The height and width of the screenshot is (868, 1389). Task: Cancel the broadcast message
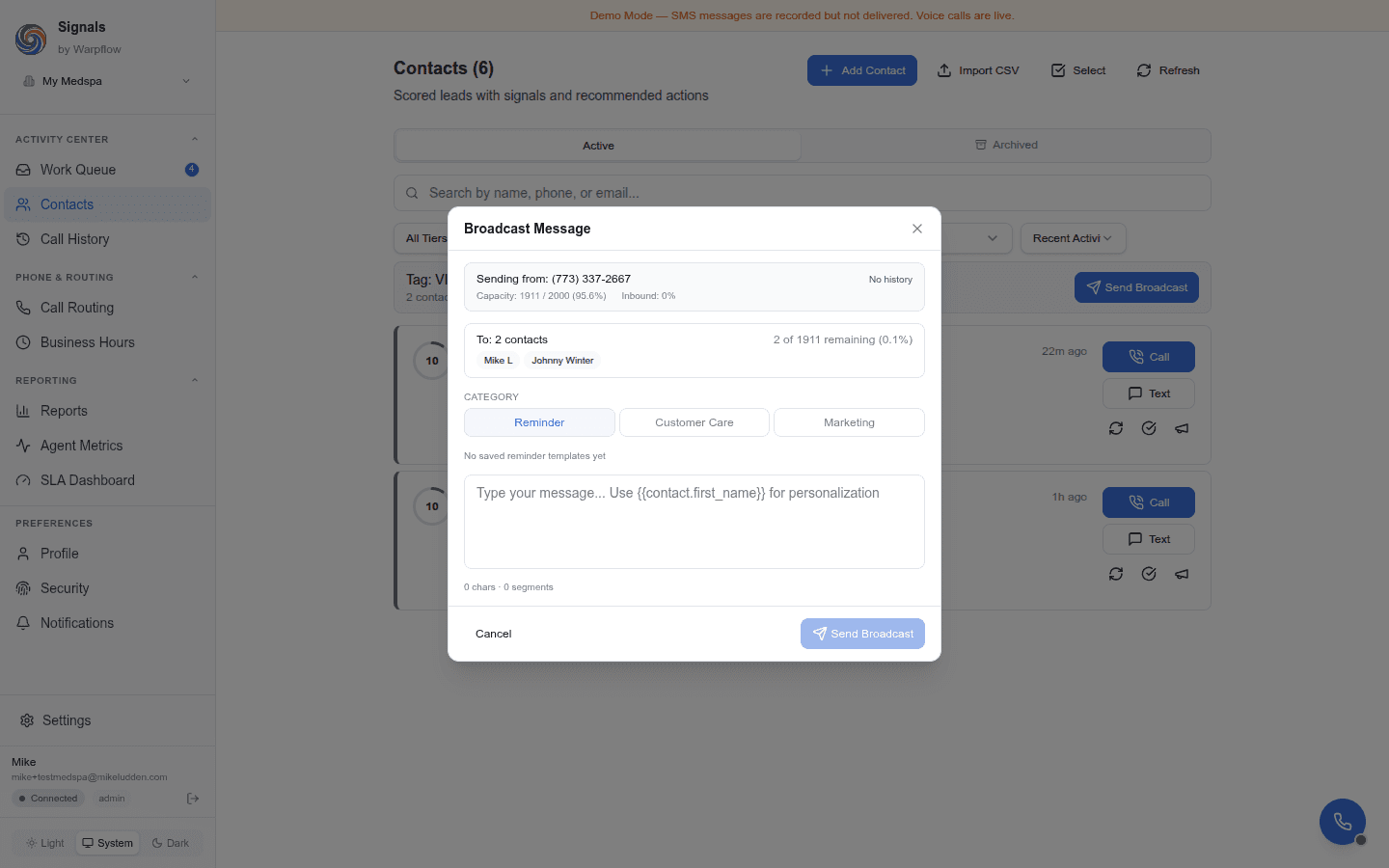coord(493,634)
